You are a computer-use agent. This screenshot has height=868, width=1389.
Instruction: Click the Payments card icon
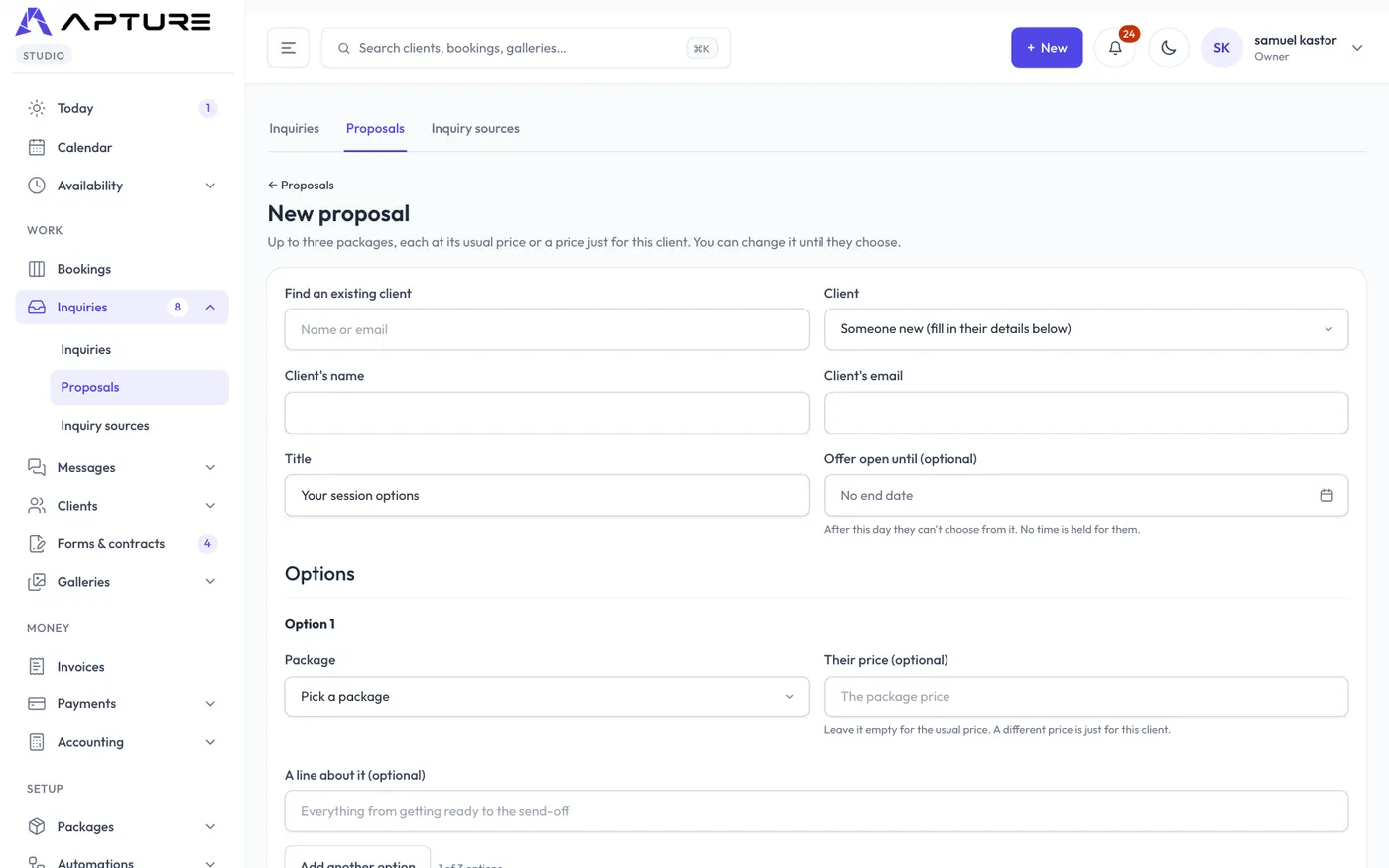(37, 704)
